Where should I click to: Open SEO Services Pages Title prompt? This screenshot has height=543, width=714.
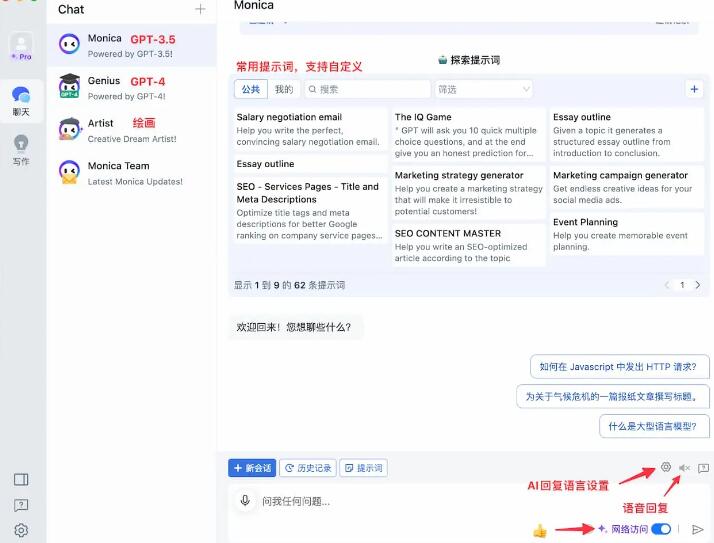click(x=310, y=210)
